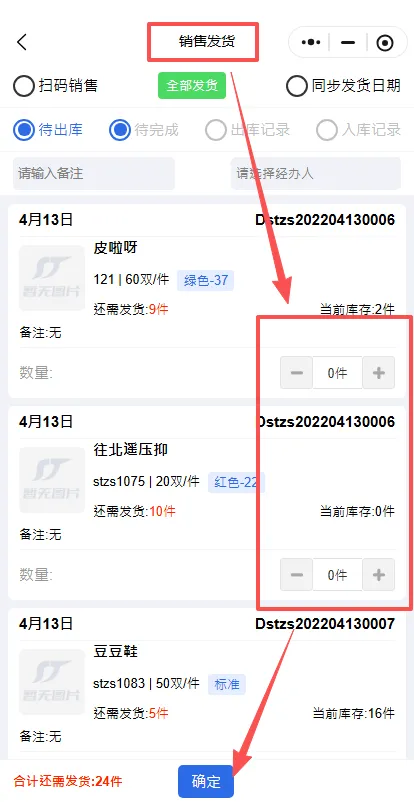Viewport: 414px width, 802px height.
Task: Focus the 请输入备注 remark field
Action: 94,174
